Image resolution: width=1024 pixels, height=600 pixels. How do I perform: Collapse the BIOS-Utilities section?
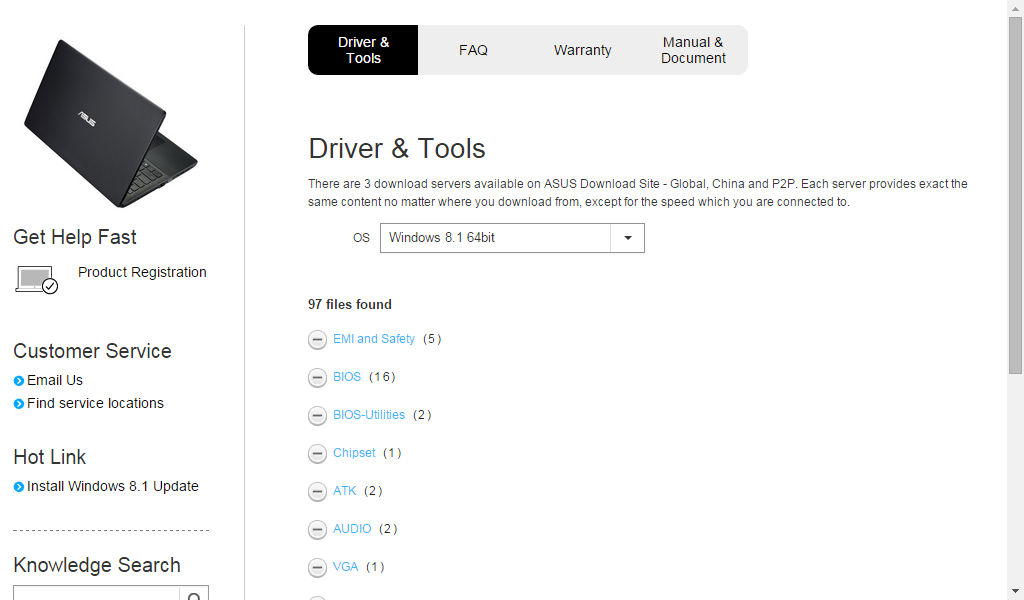(x=317, y=415)
